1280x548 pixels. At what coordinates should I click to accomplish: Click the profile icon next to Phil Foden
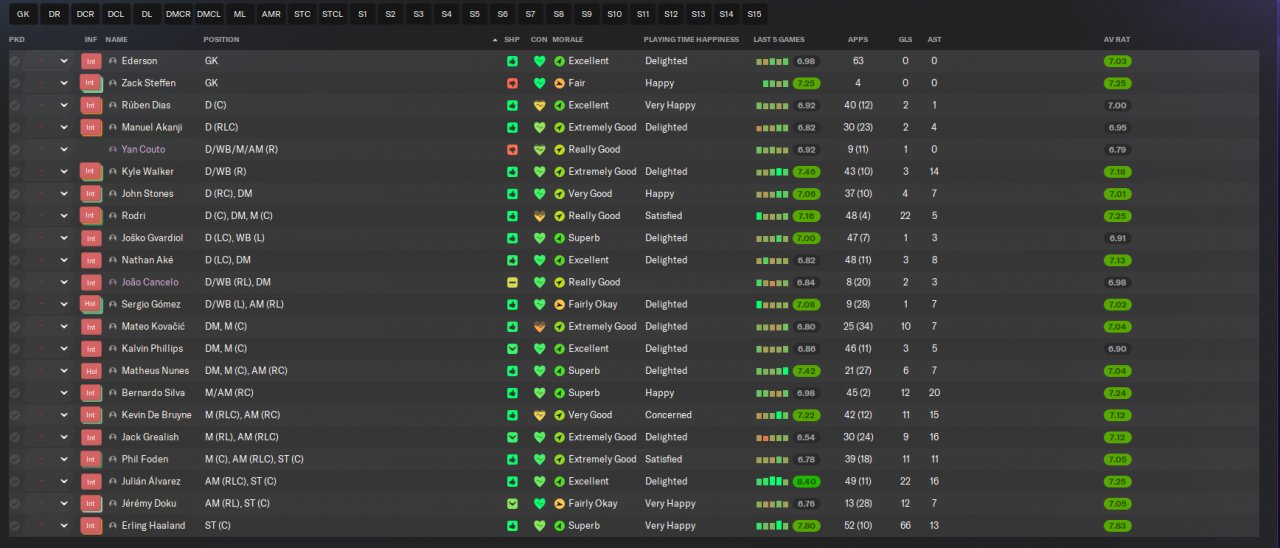pyautogui.click(x=113, y=459)
